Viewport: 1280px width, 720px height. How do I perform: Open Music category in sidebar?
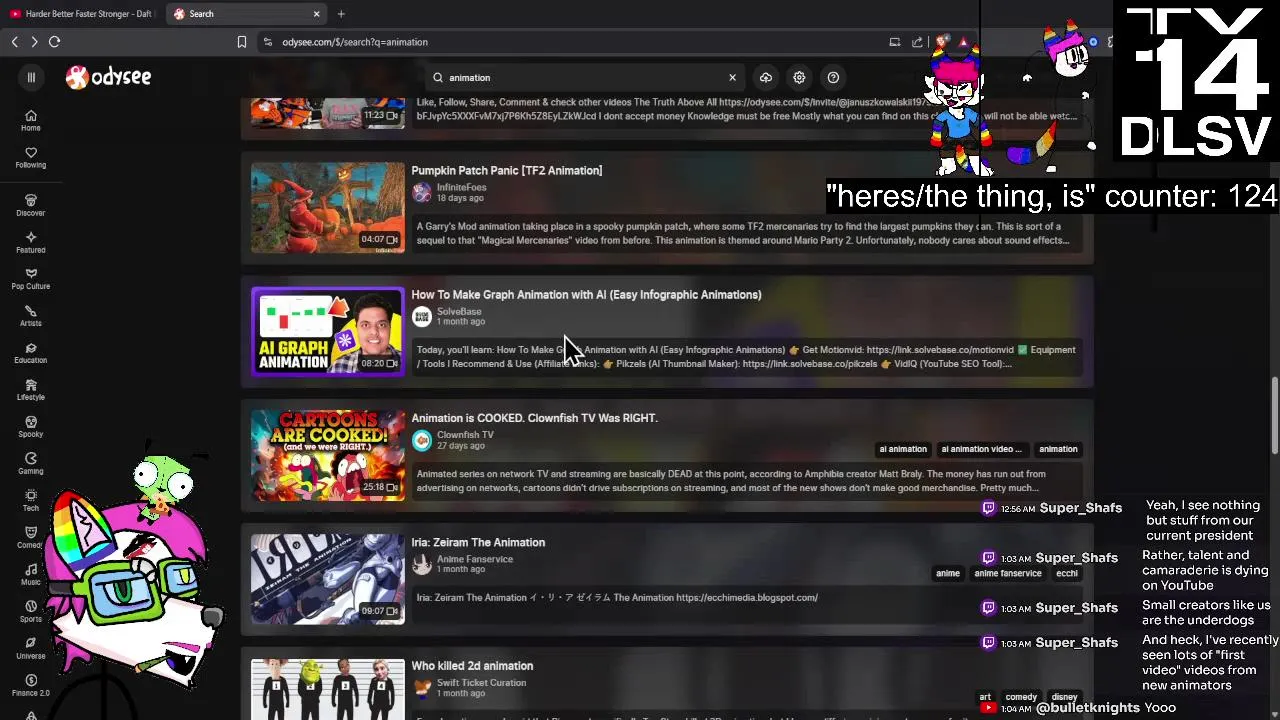tap(31, 575)
